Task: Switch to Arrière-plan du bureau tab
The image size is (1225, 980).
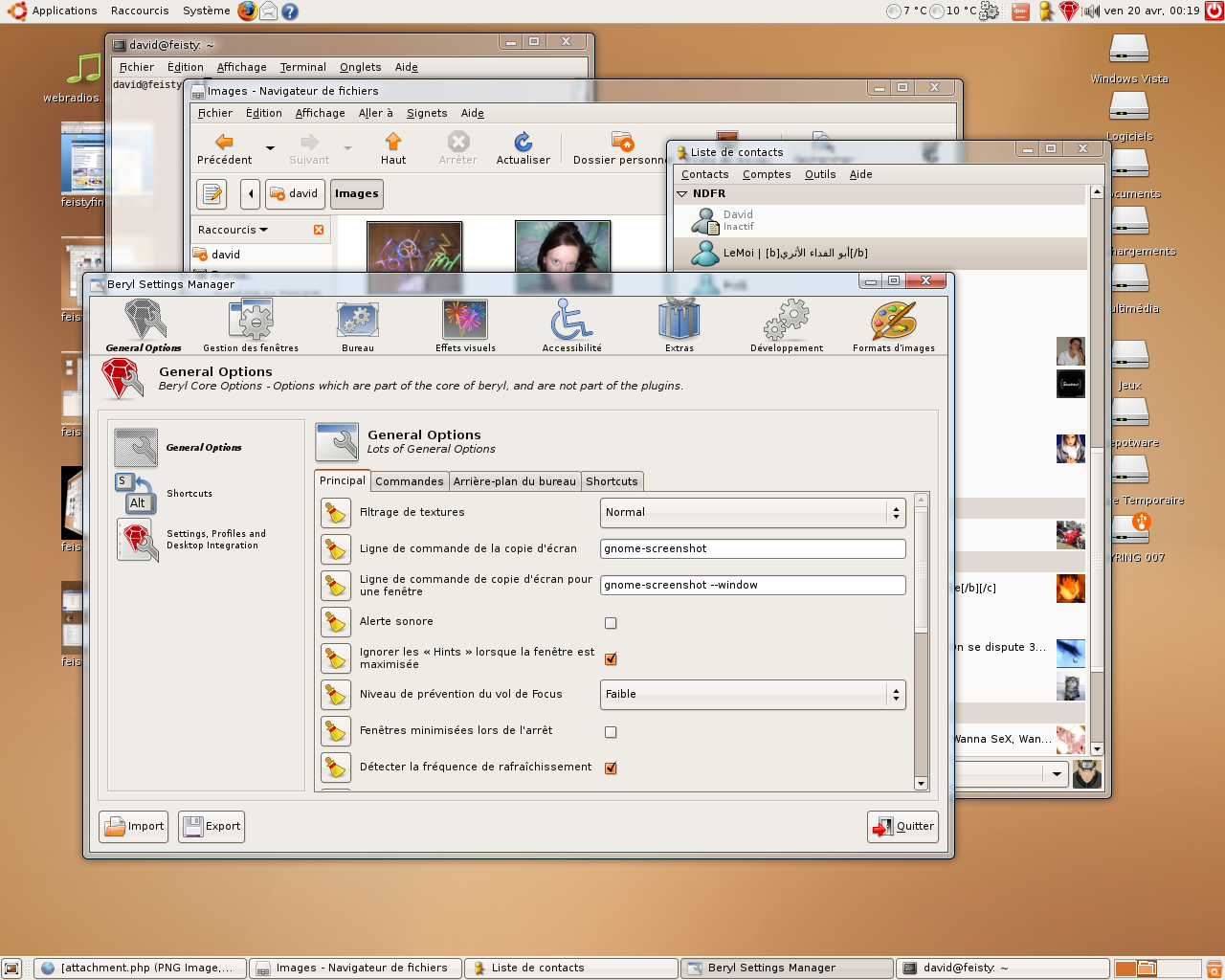Action: pyautogui.click(x=515, y=481)
